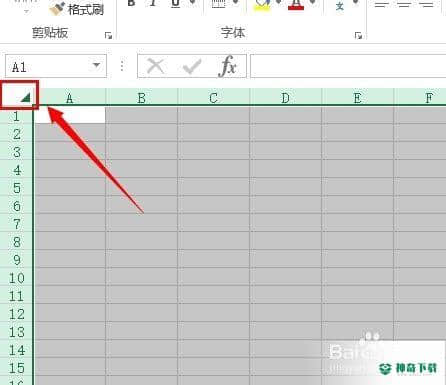Toggle Italic formatting
446x385 pixels.
pyautogui.click(x=153, y=3)
